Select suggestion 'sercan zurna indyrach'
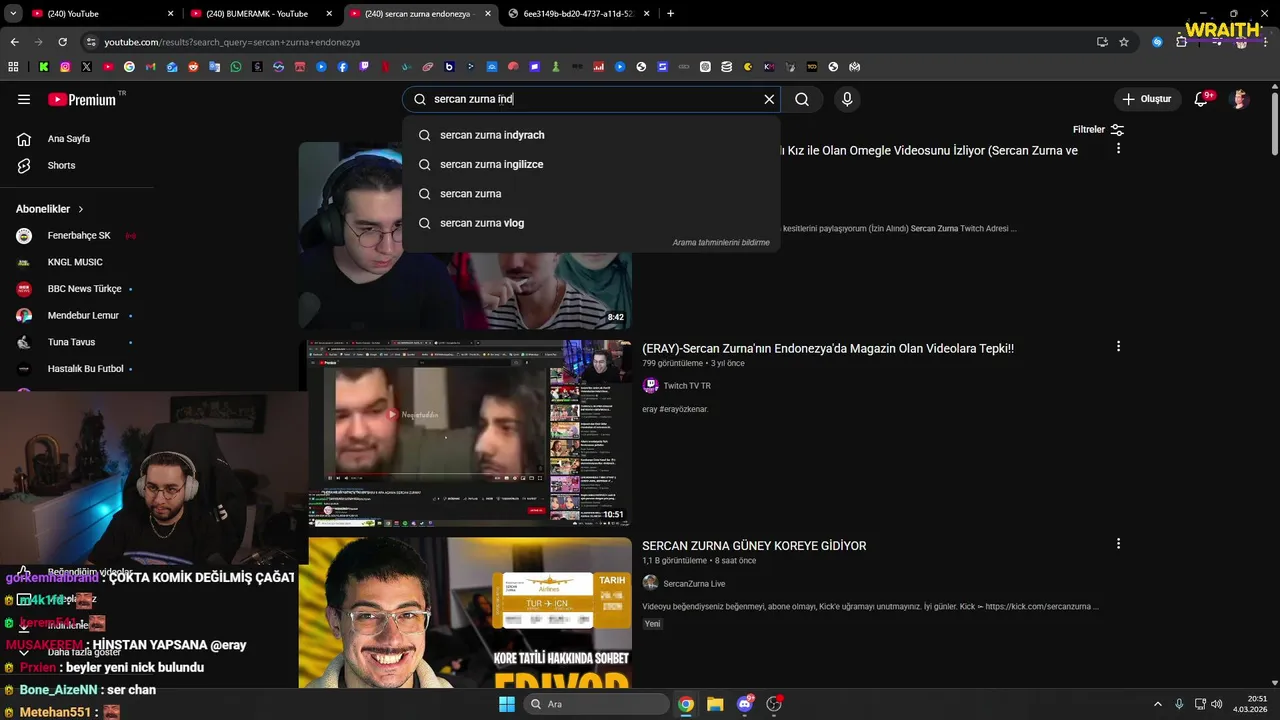The image size is (1280, 720). (x=591, y=135)
